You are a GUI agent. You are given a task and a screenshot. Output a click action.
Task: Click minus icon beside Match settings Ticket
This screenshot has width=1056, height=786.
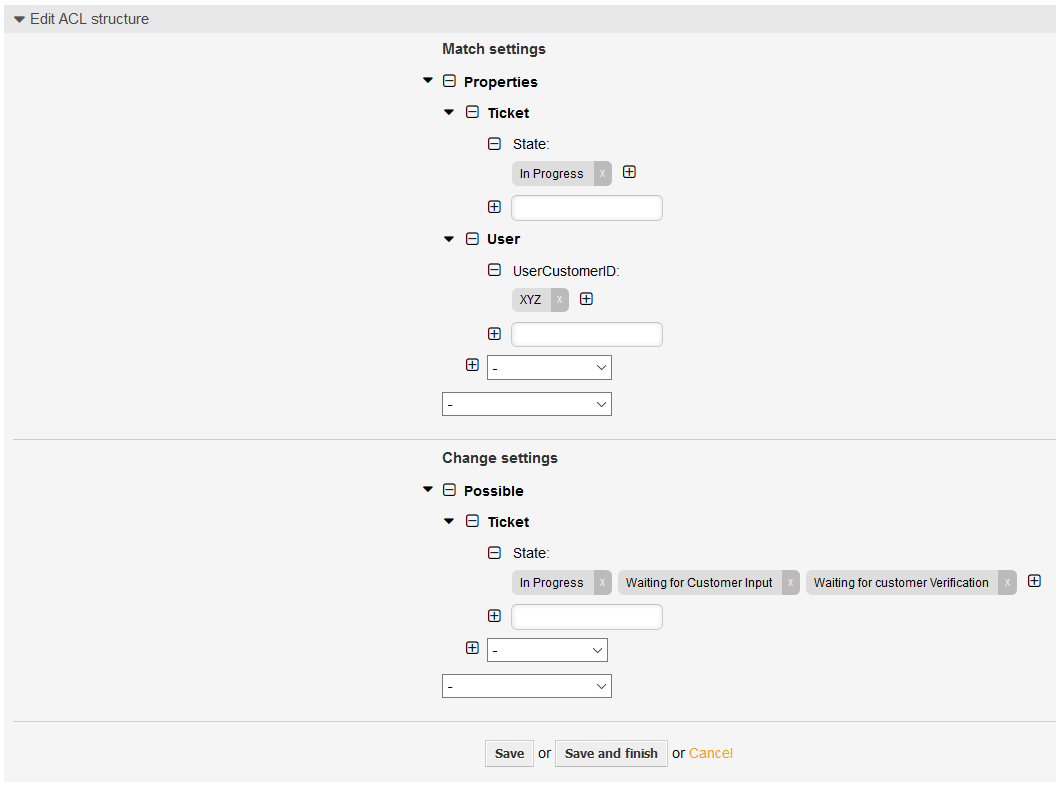pos(473,112)
